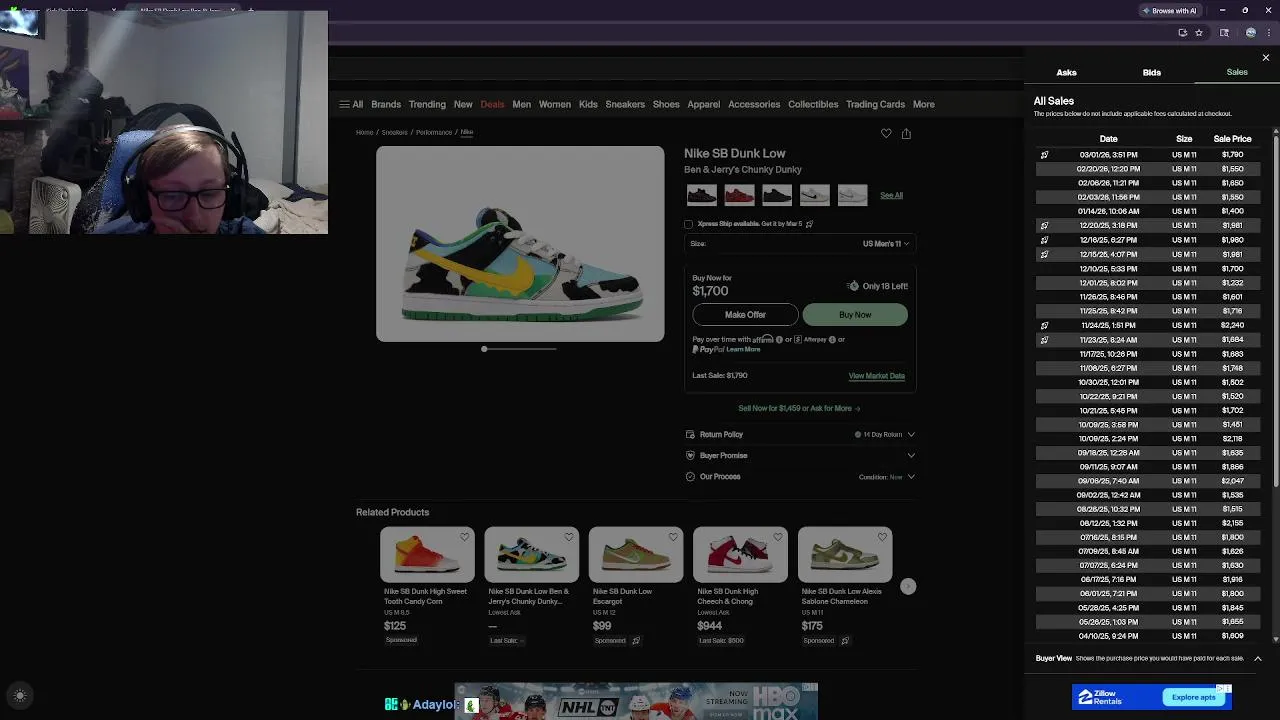Click Xpress icon on 11/23/25 sale row
The image size is (1280, 720).
pos(1044,340)
